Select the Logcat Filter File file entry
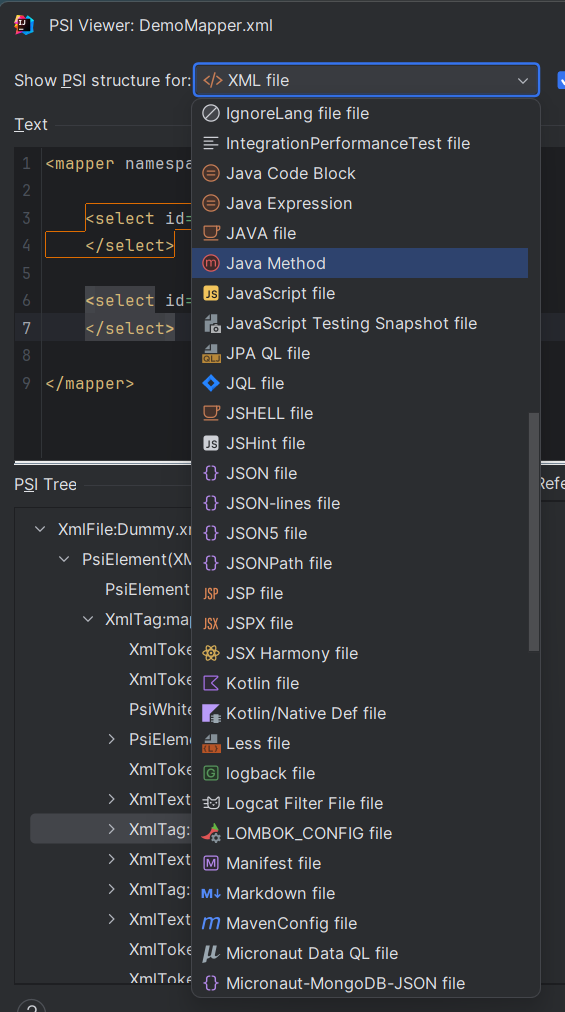Screen dimensions: 565x1012 [x=360, y=804]
